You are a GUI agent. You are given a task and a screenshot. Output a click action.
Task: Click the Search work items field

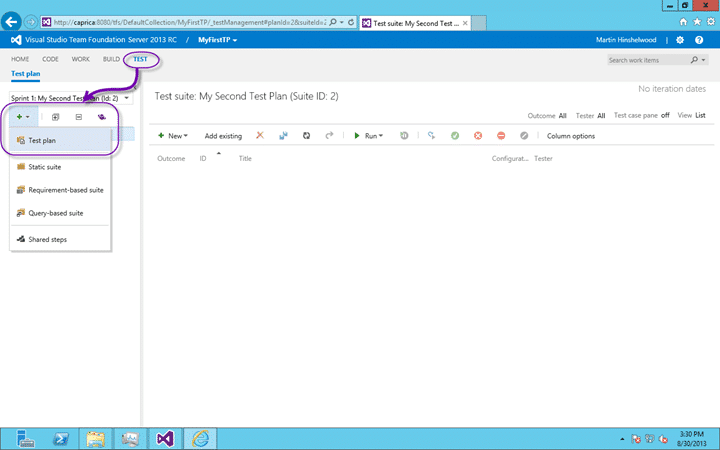647,60
